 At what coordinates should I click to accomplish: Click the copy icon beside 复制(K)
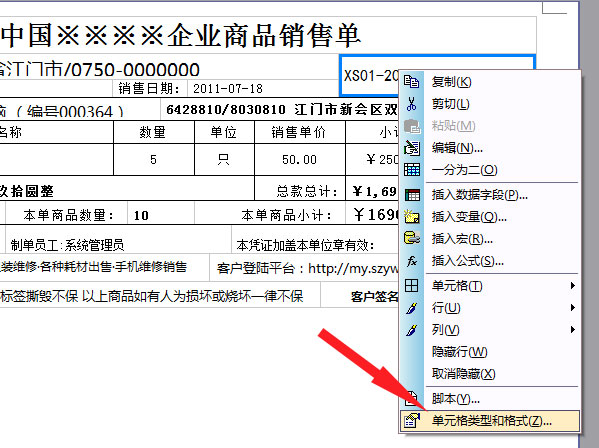tap(412, 82)
